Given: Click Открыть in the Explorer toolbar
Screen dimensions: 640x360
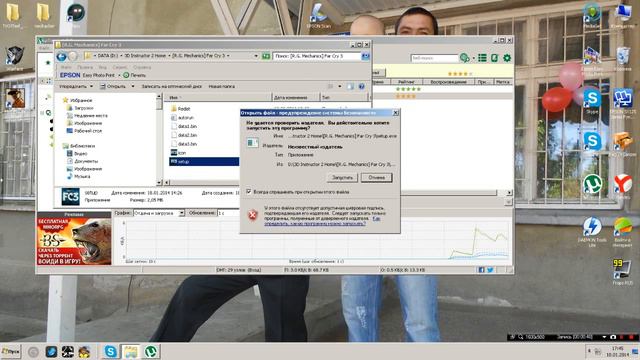Looking at the screenshot, I should [113, 87].
